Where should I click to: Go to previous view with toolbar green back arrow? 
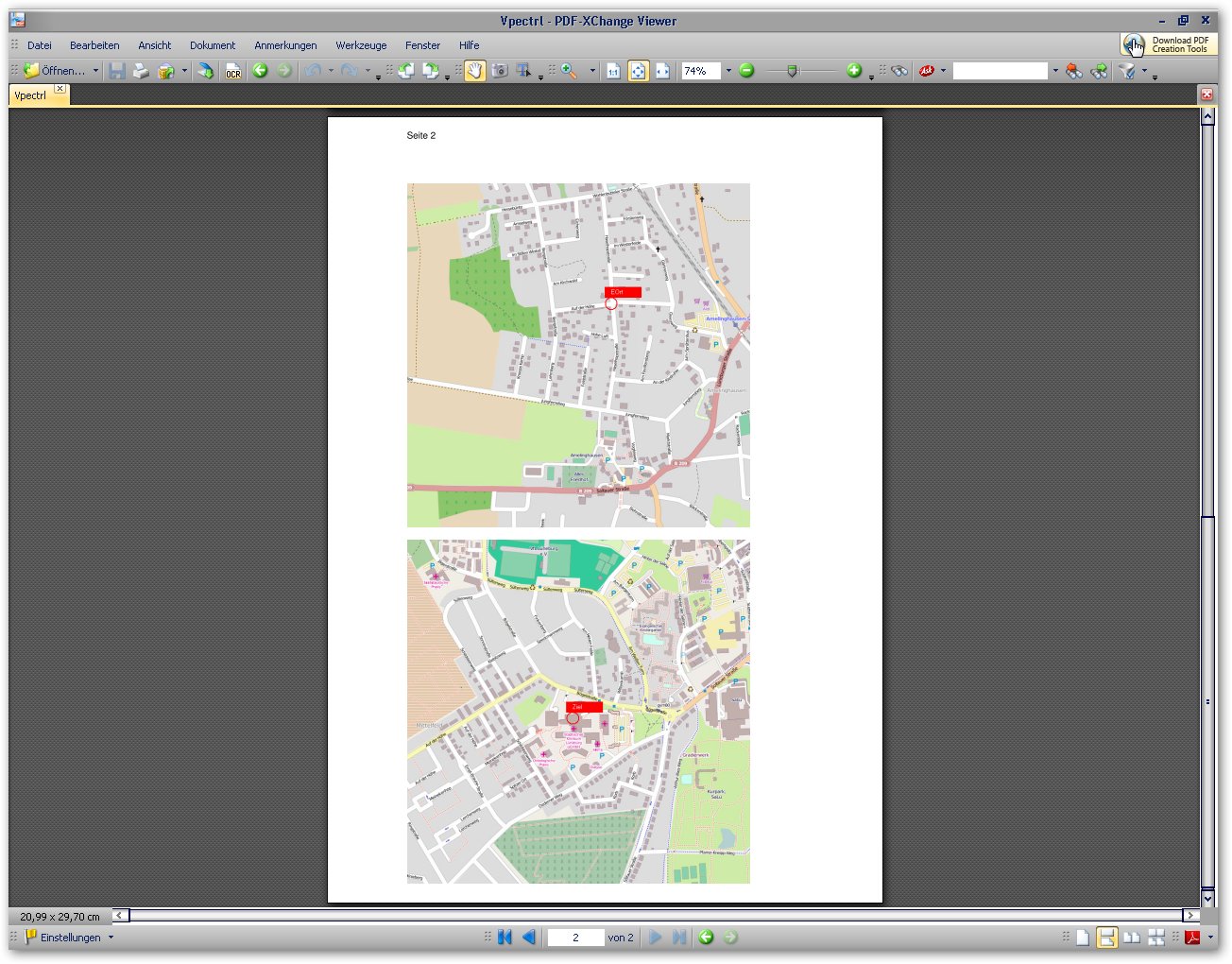[x=260, y=71]
